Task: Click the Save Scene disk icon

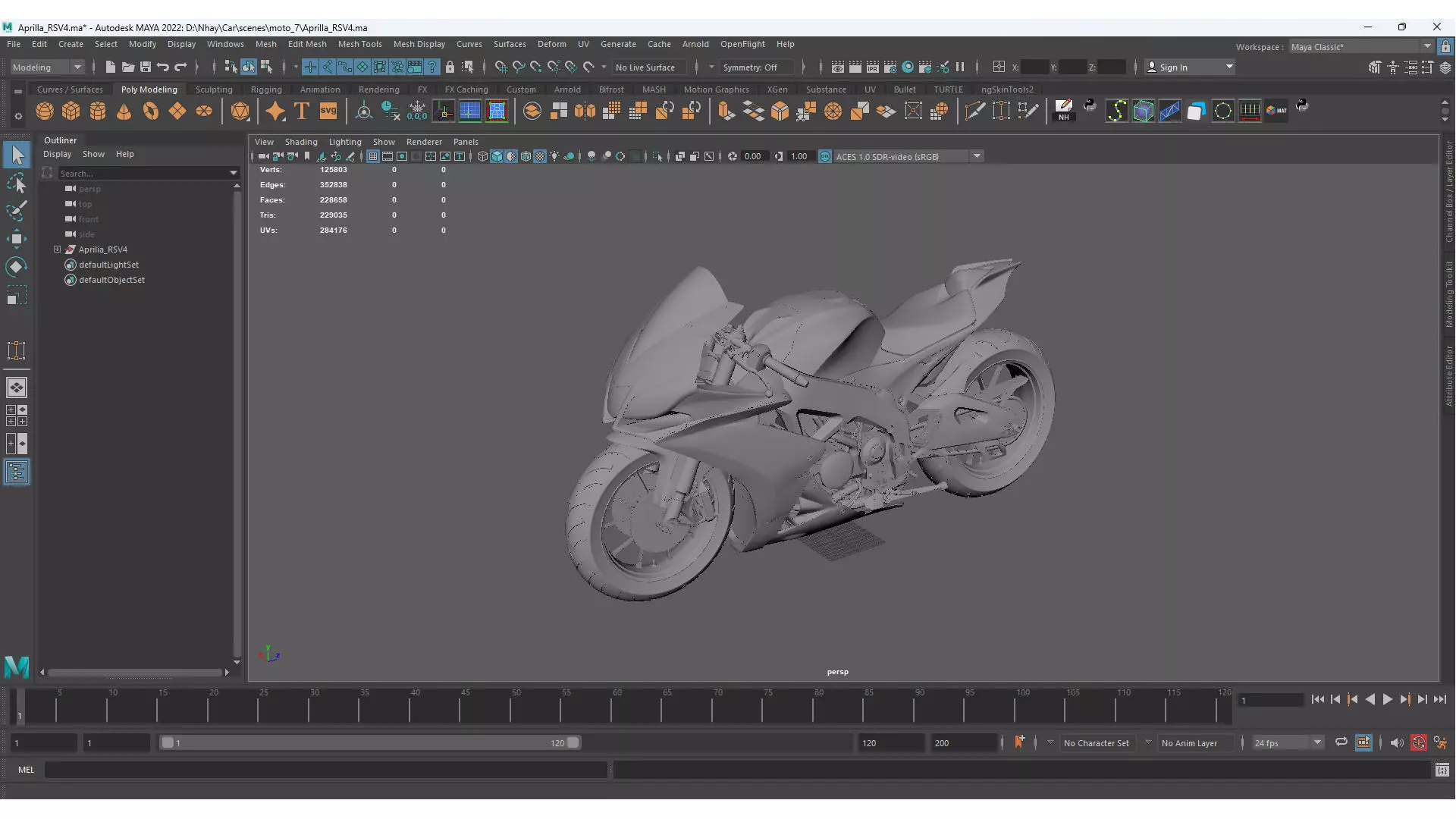Action: click(x=146, y=67)
